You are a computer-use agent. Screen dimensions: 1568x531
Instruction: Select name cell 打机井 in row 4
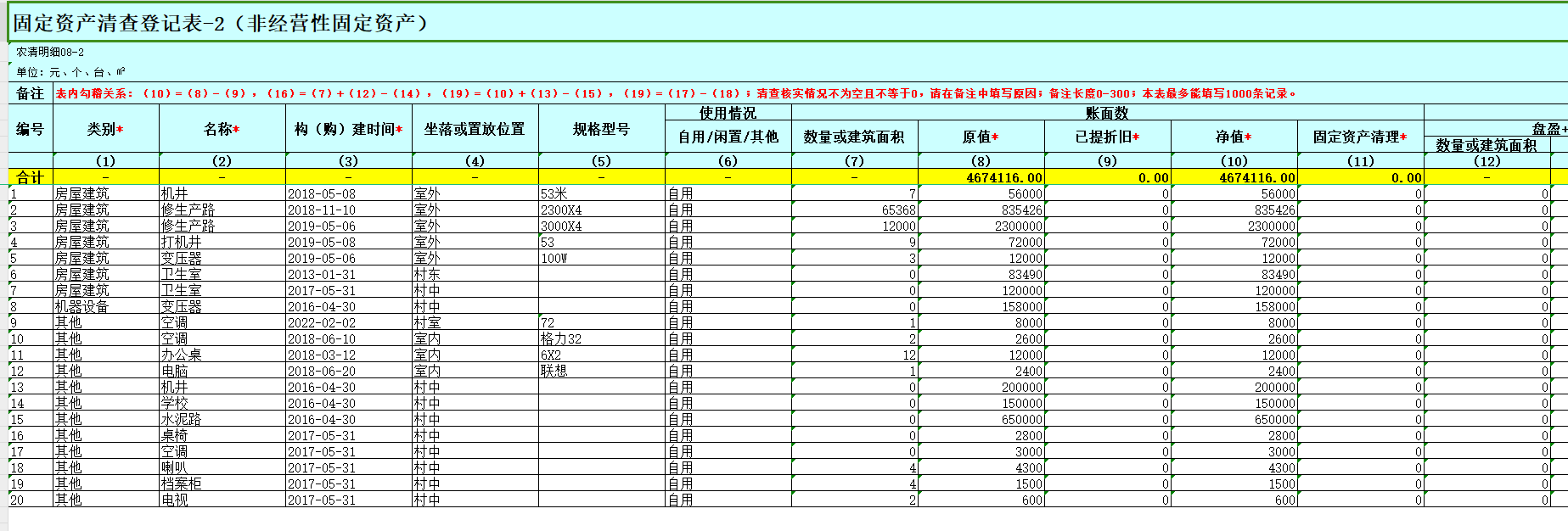pyautogui.click(x=222, y=242)
